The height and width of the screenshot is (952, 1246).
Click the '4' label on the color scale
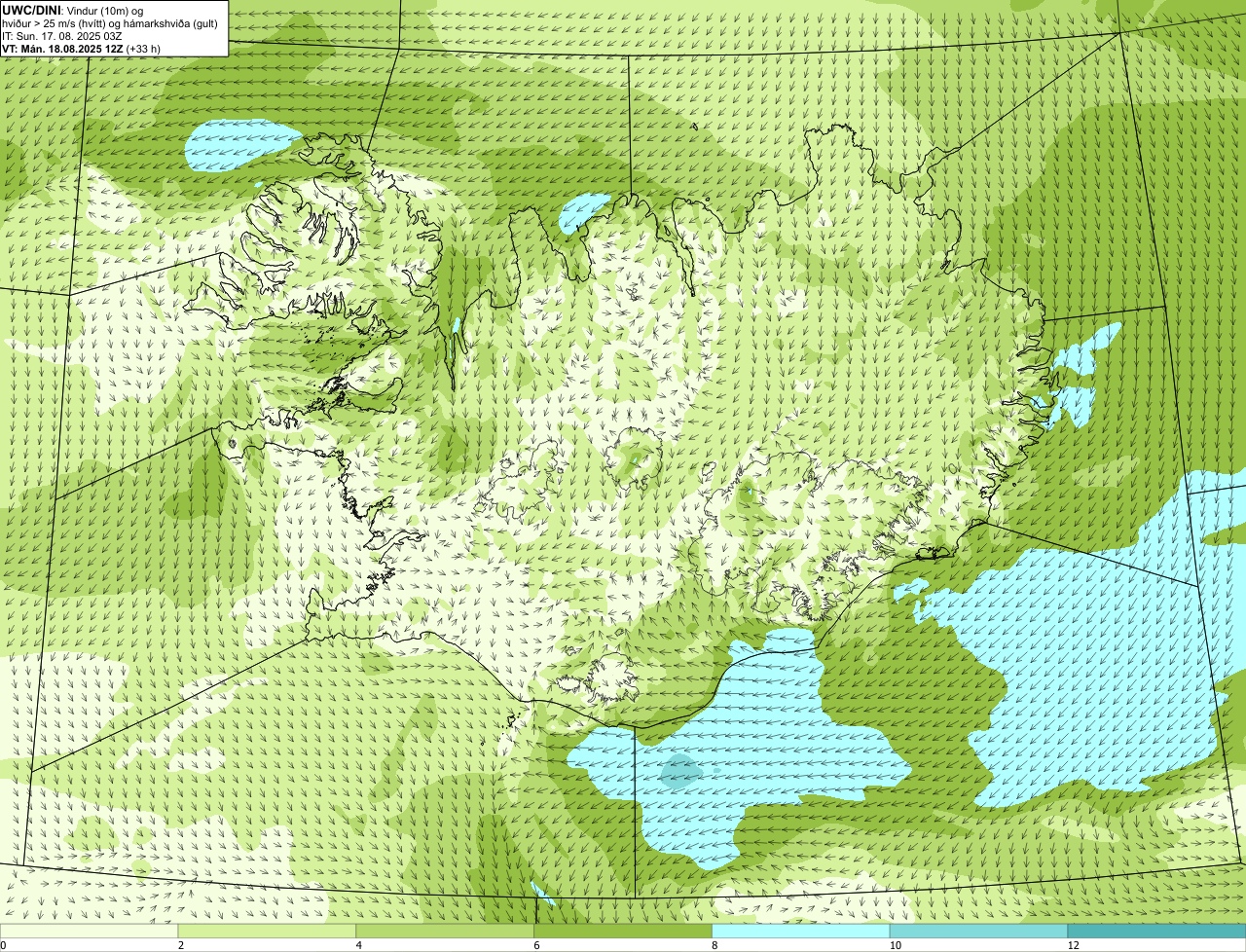(x=358, y=945)
